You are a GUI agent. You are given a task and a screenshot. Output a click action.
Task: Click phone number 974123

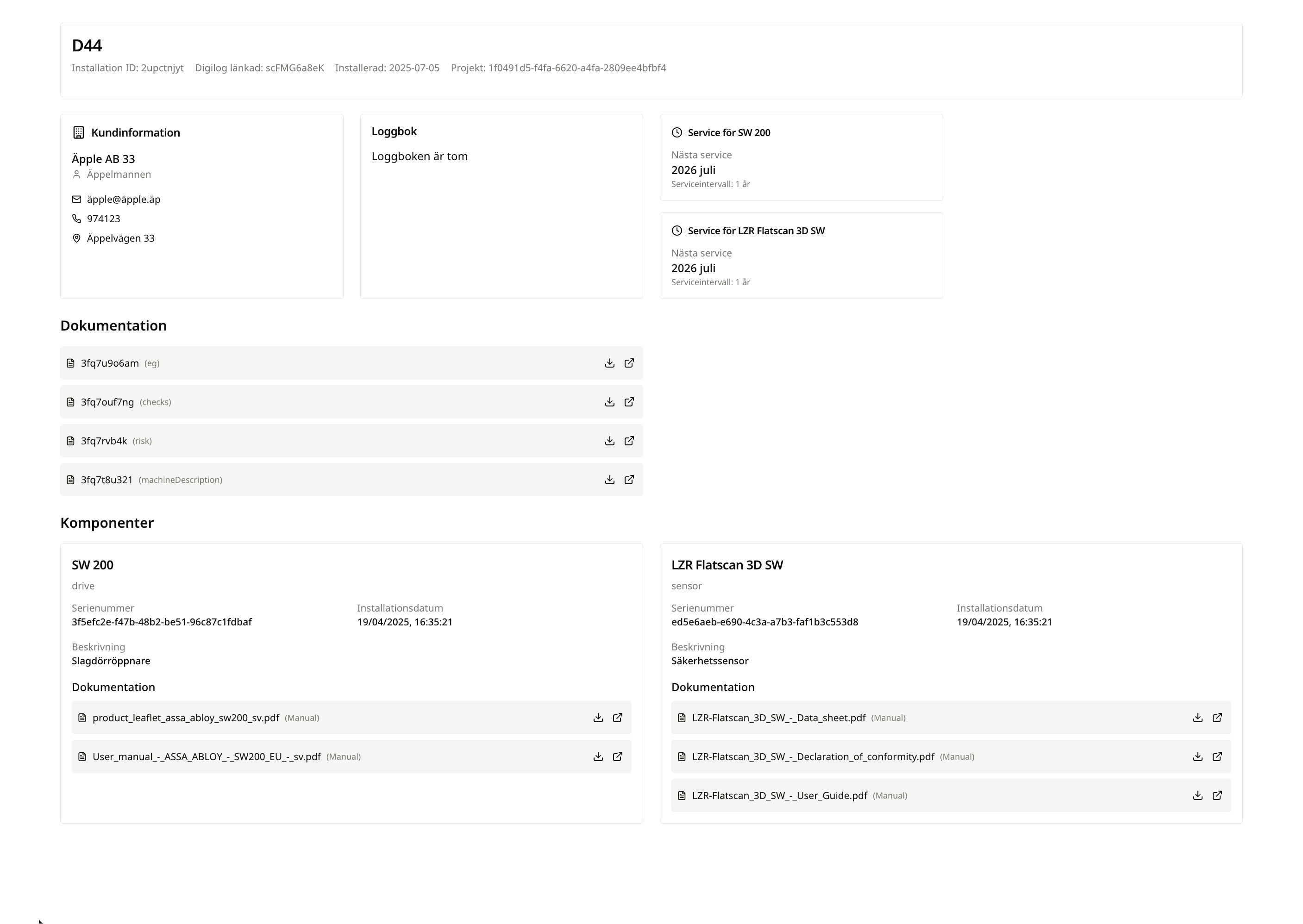point(104,219)
